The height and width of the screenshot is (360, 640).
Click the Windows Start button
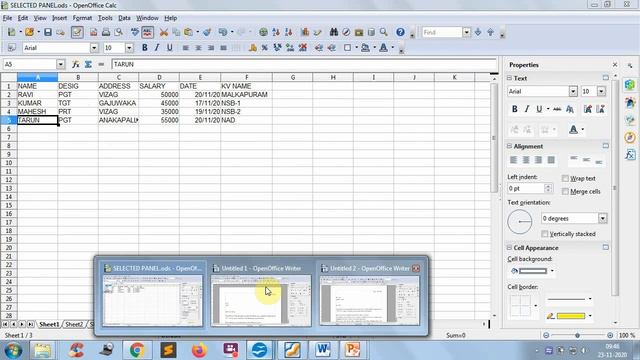(13, 350)
